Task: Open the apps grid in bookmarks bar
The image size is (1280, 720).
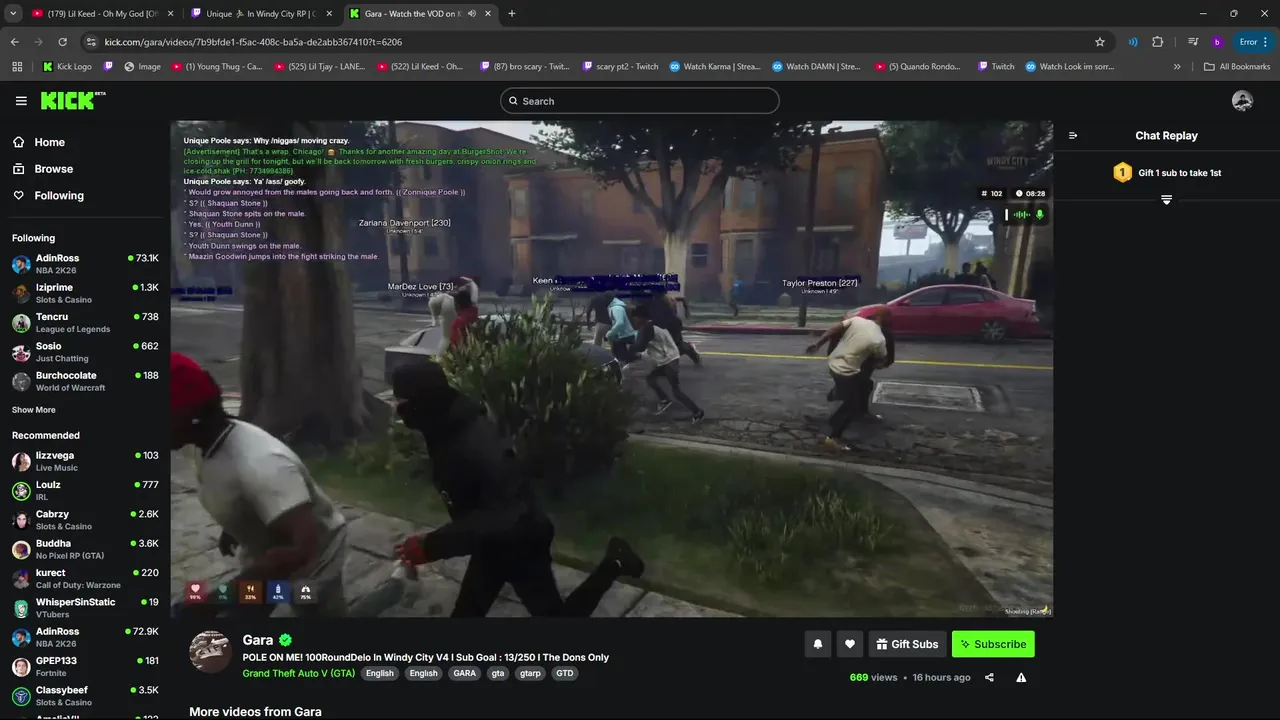Action: coord(17,67)
